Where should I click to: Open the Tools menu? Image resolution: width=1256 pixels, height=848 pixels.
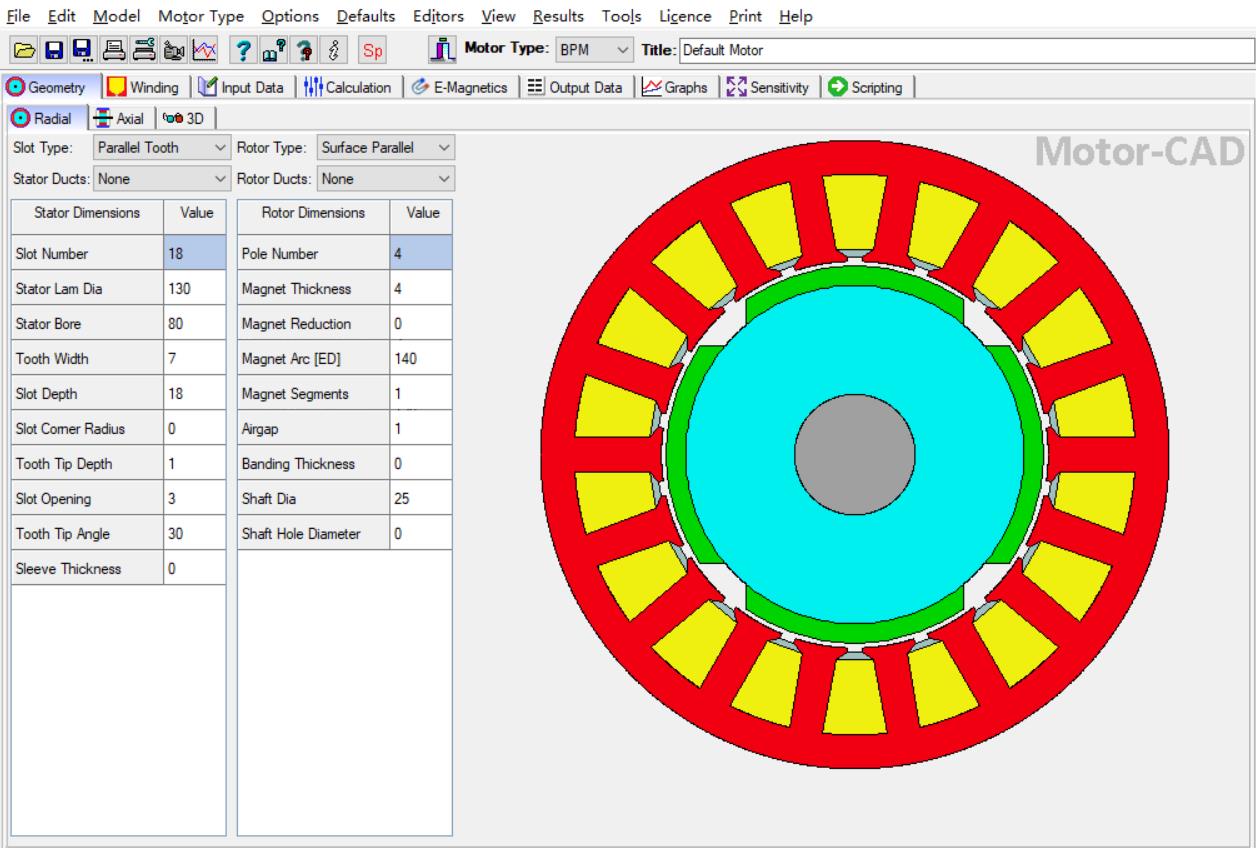pyautogui.click(x=623, y=16)
